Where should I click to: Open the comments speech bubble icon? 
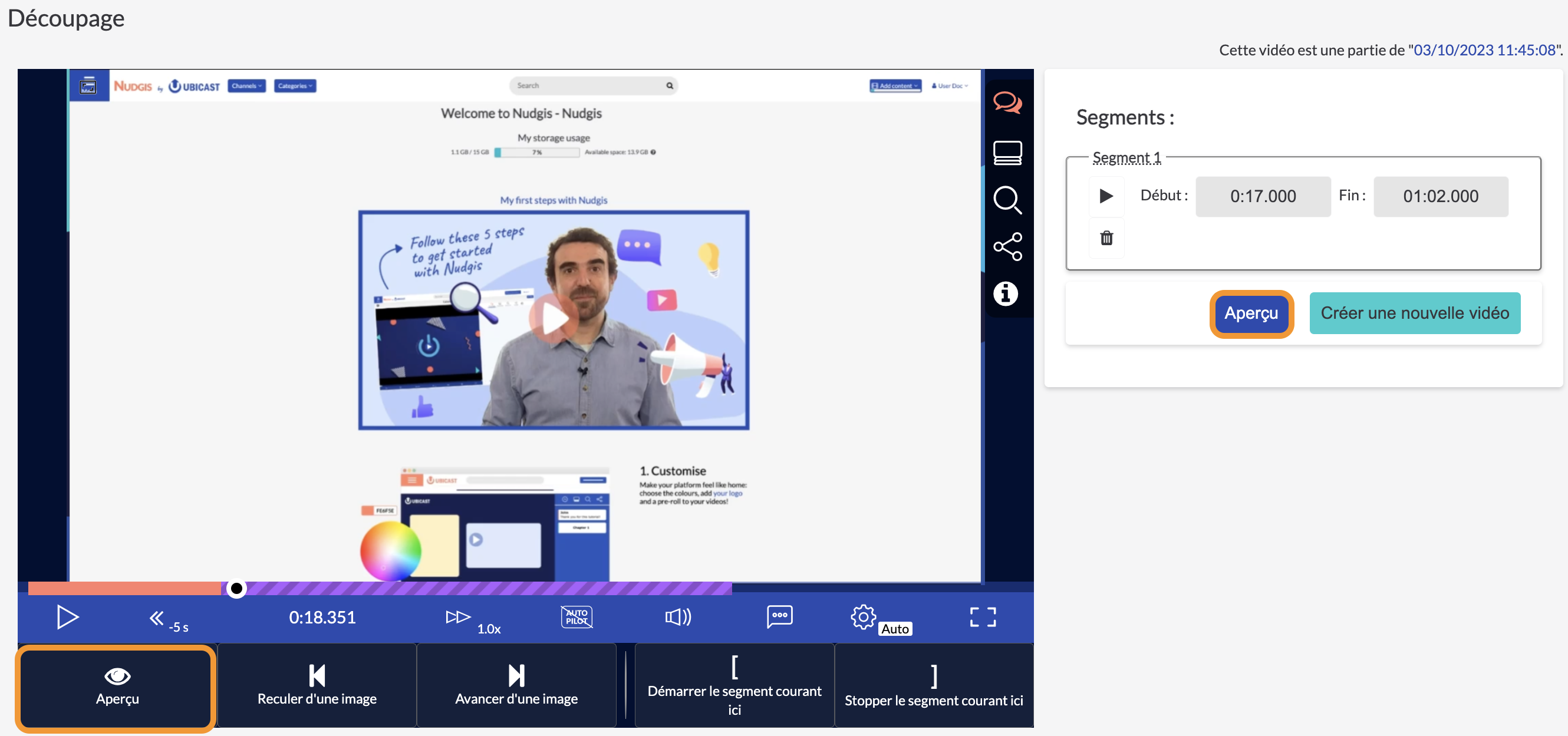[x=1007, y=103]
